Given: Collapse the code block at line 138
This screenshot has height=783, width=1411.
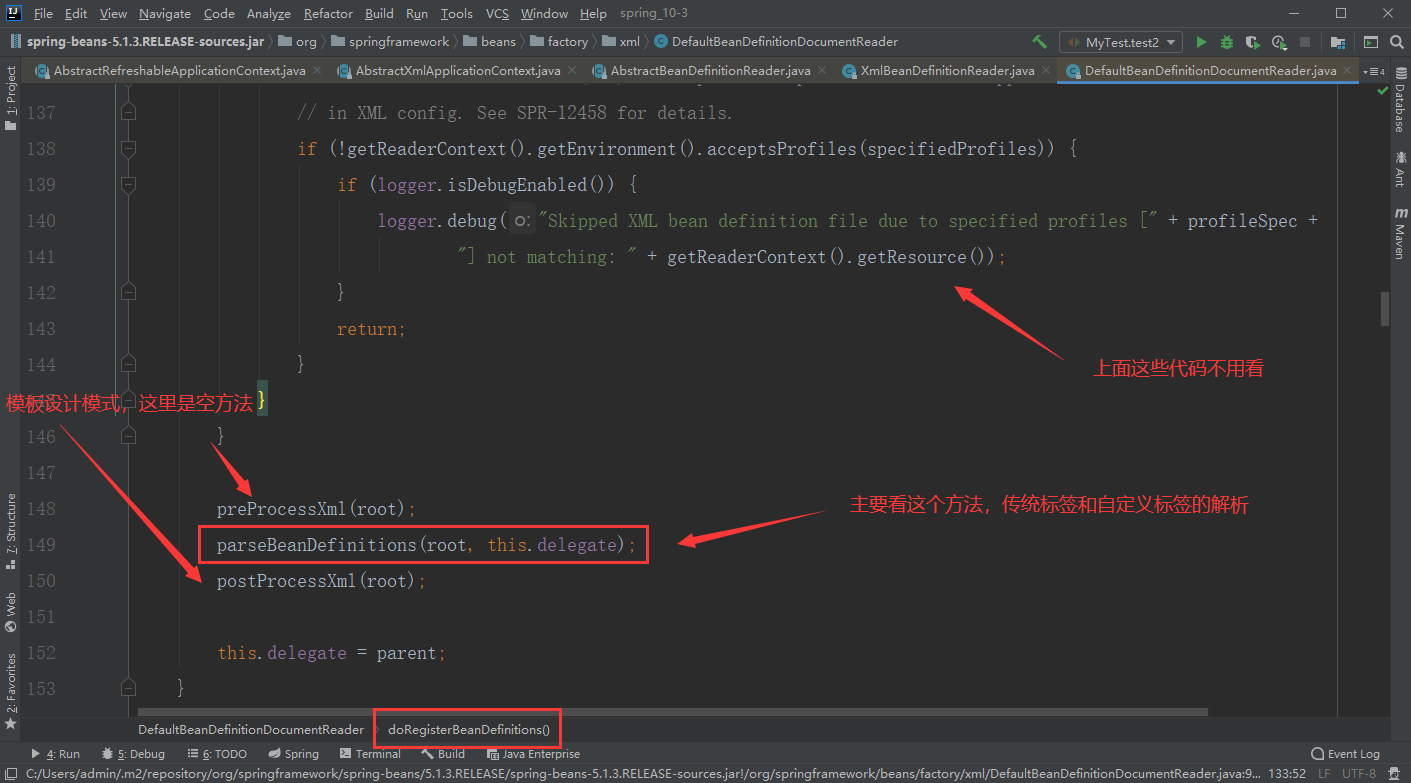Looking at the screenshot, I should [x=127, y=149].
